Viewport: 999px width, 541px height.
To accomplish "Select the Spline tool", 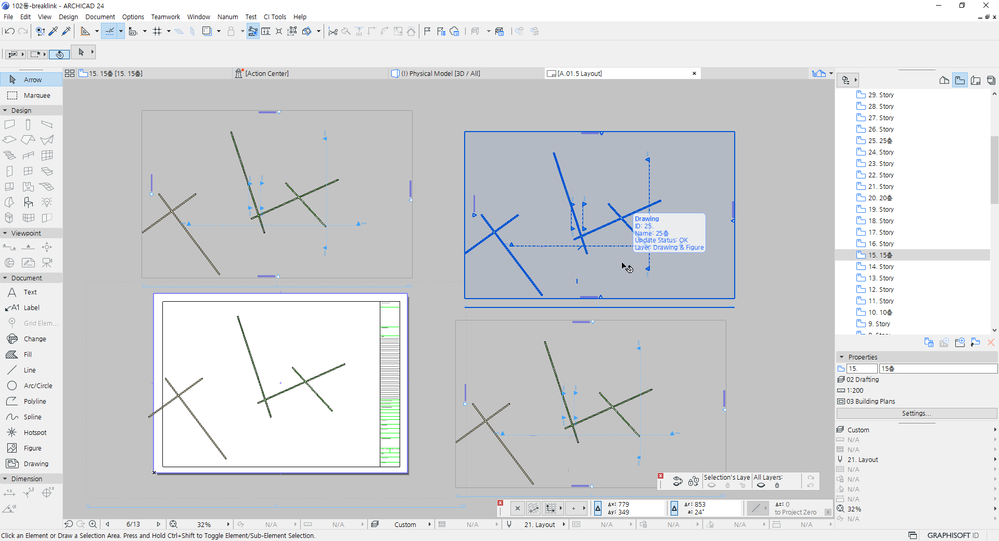I will (30, 417).
